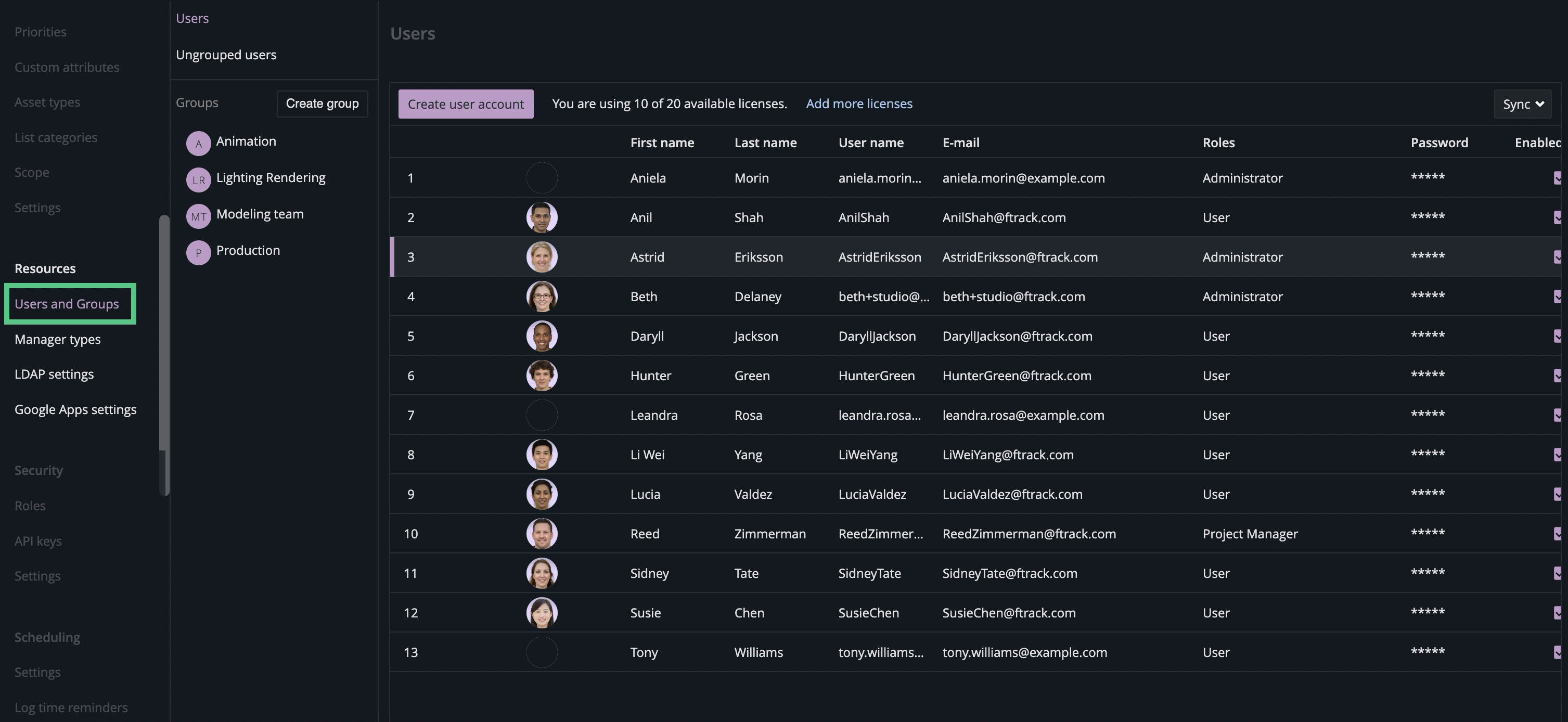The width and height of the screenshot is (1568, 722).
Task: Click Hunter Green's profile avatar
Action: click(x=542, y=375)
